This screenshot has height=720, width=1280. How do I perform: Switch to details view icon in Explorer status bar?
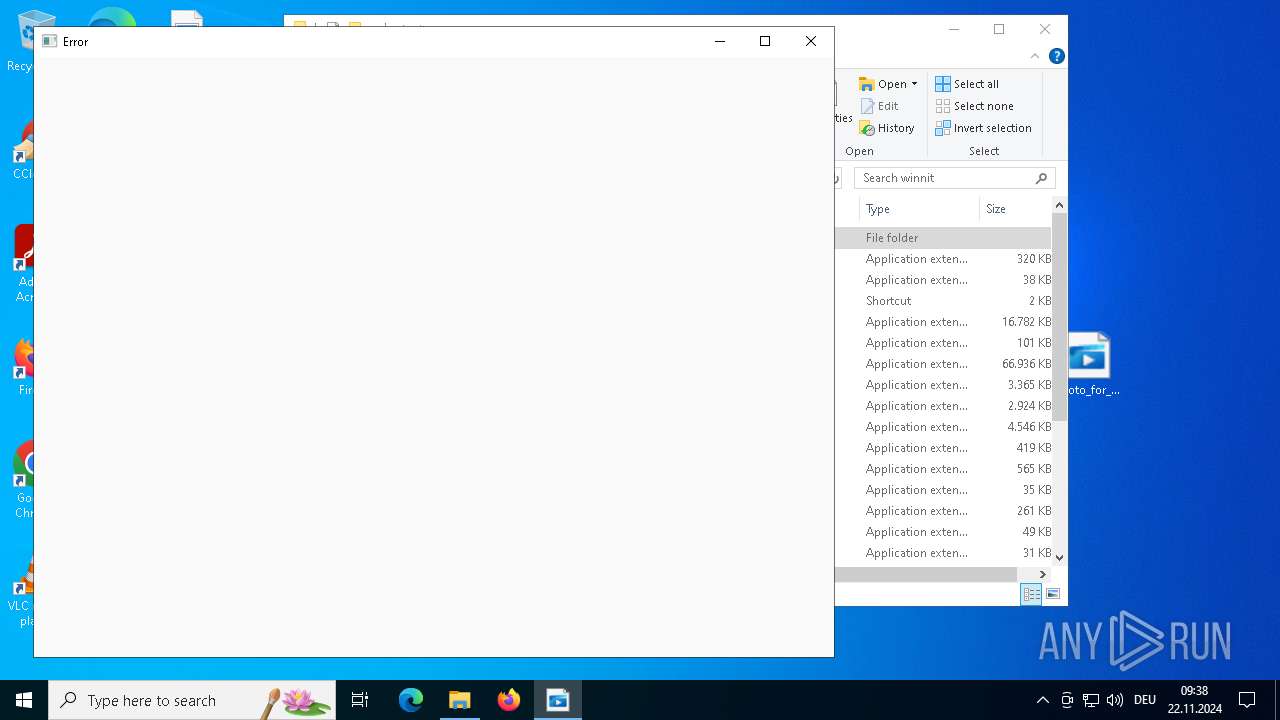1031,594
